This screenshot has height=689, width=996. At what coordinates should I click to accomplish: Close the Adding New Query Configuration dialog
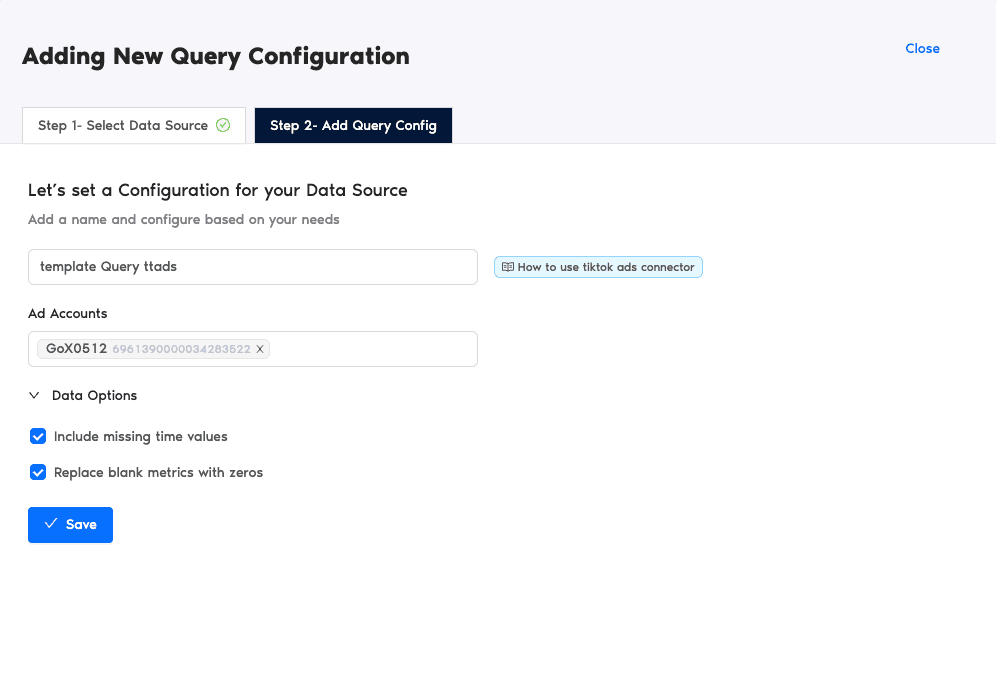(x=922, y=48)
